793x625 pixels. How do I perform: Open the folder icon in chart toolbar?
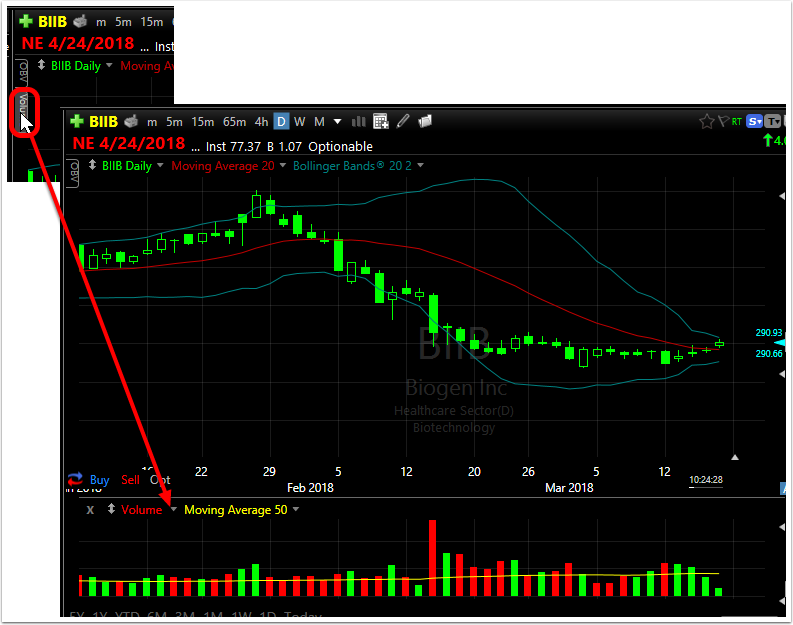(425, 121)
